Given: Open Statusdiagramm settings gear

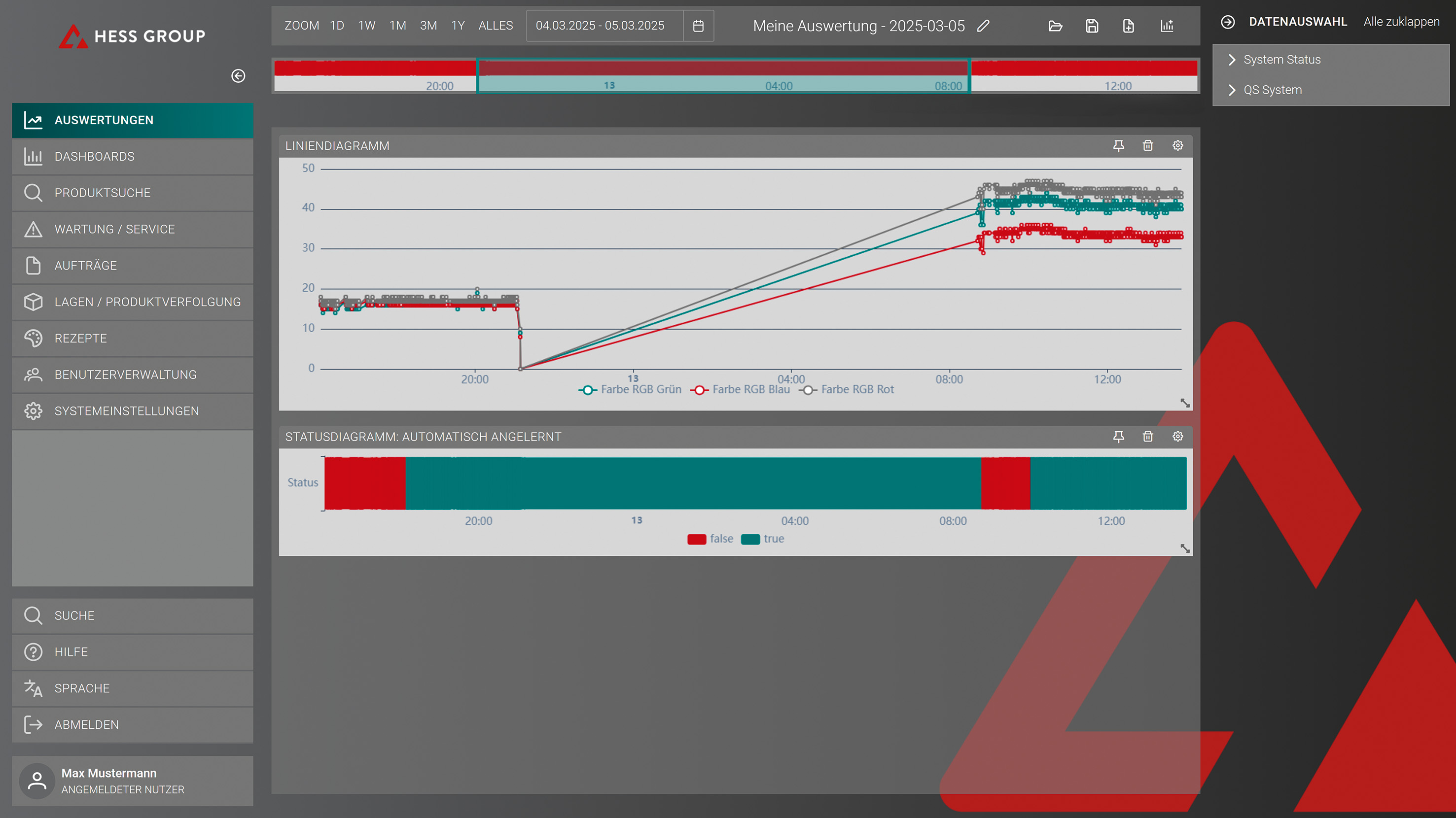Looking at the screenshot, I should pos(1177,437).
